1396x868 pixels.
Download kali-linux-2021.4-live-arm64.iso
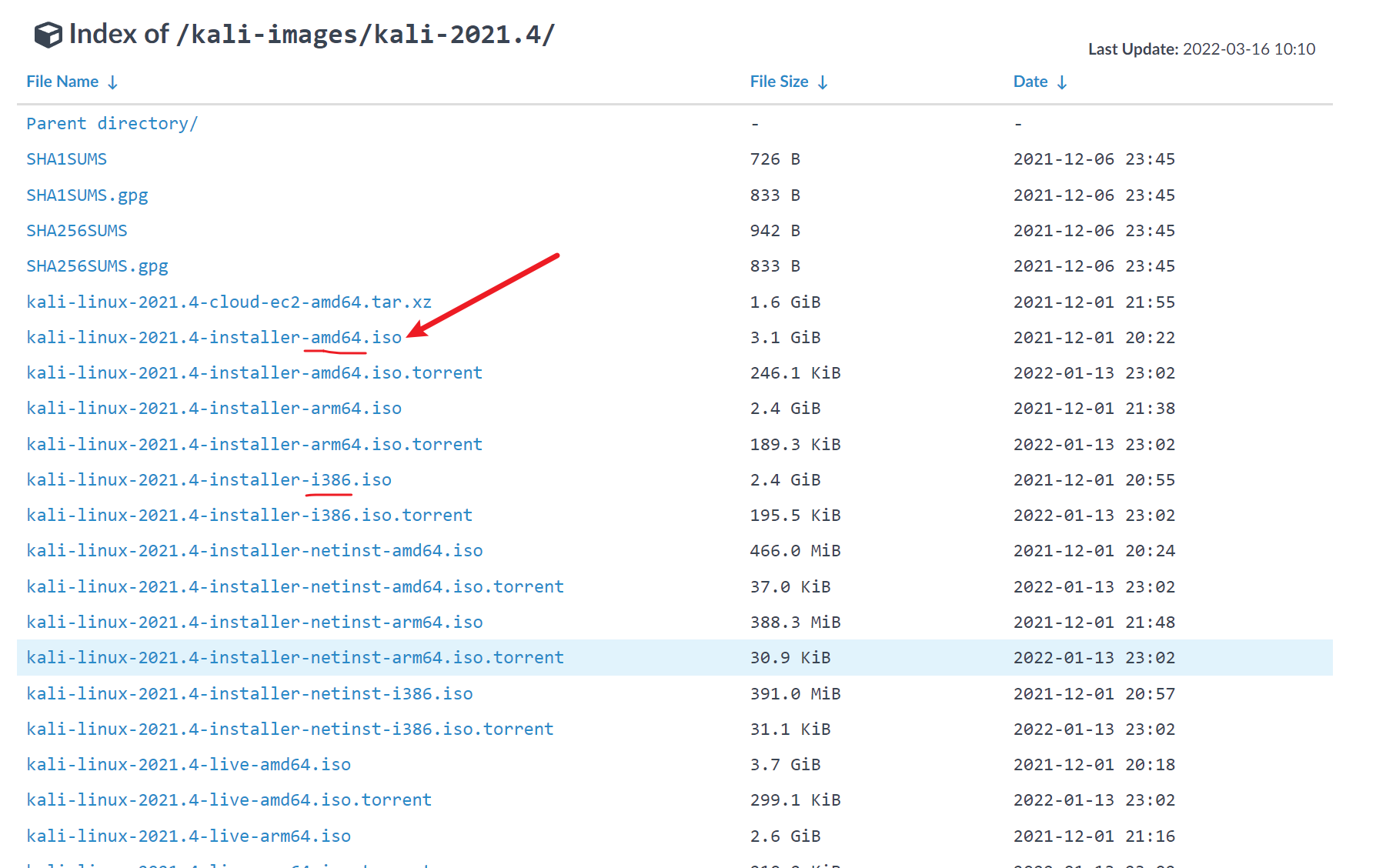pos(189,836)
